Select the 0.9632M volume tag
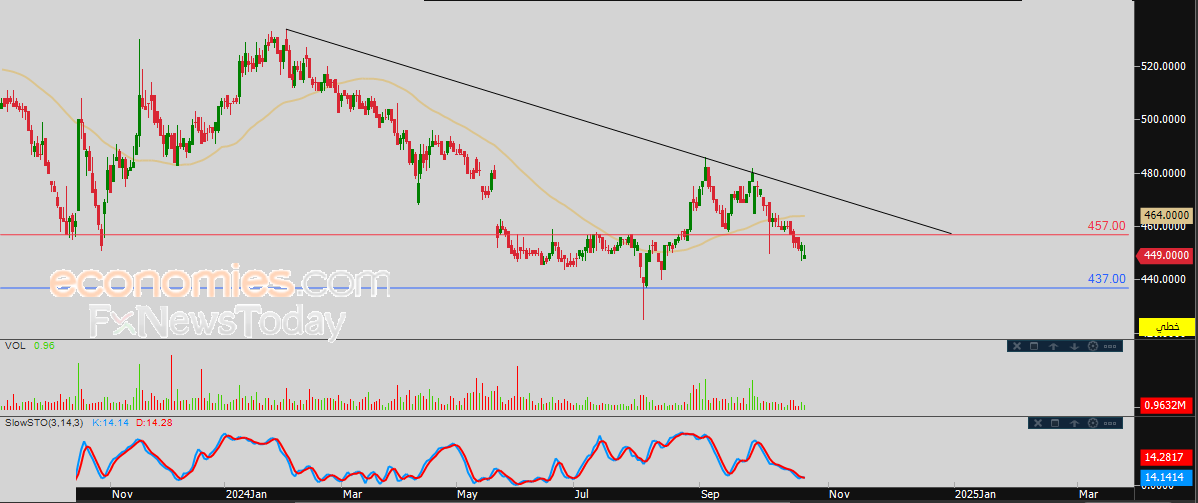The width and height of the screenshot is (1198, 503). click(1167, 404)
